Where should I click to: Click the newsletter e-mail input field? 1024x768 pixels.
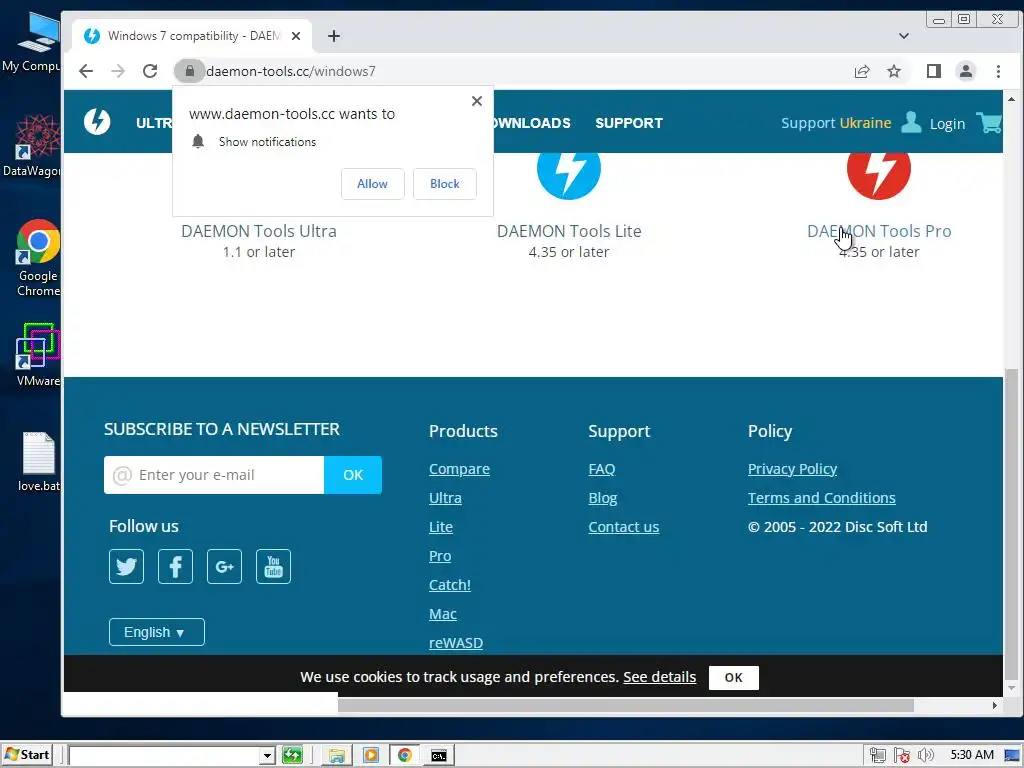tap(214, 475)
